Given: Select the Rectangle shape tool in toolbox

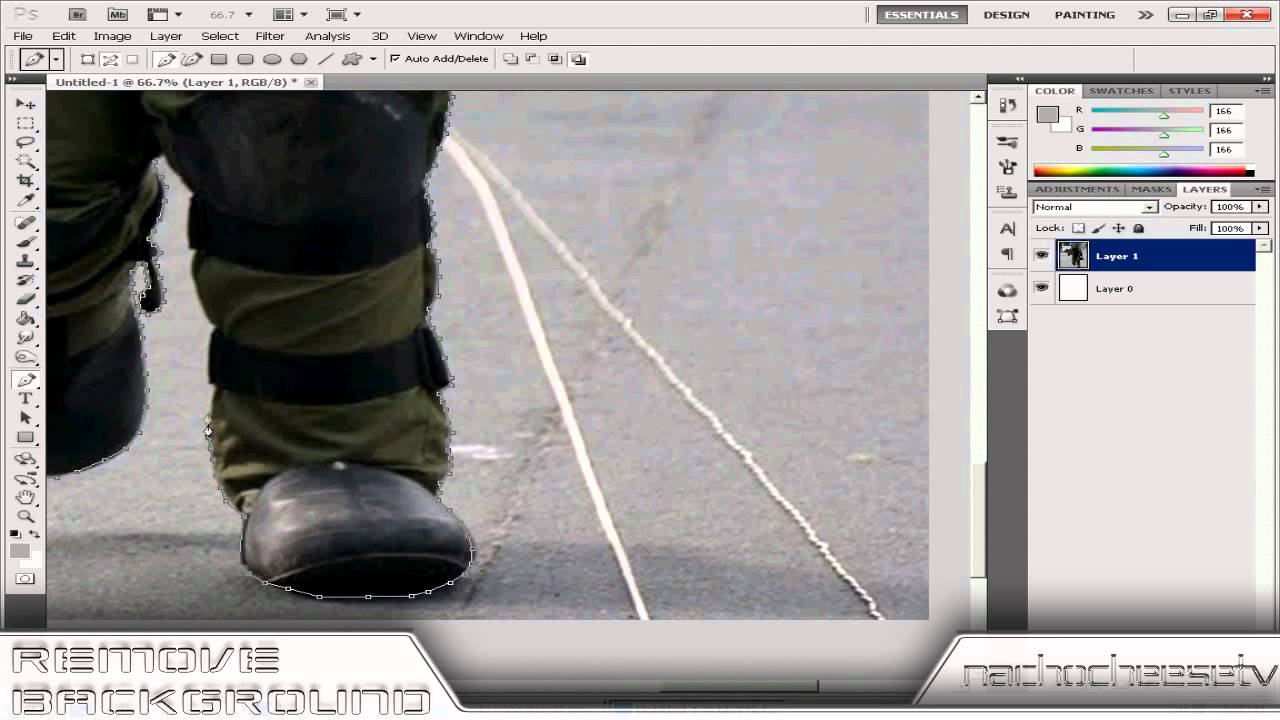Looking at the screenshot, I should [26, 437].
